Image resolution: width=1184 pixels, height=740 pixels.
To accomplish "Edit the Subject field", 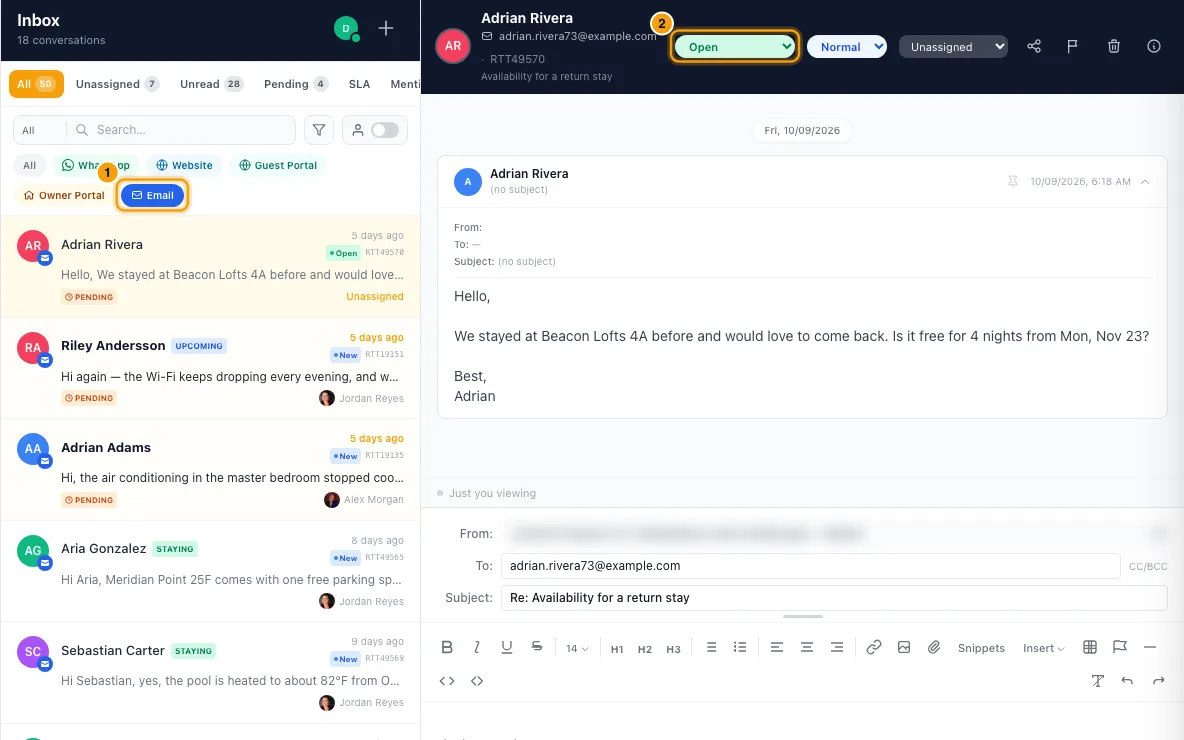I will coord(834,597).
